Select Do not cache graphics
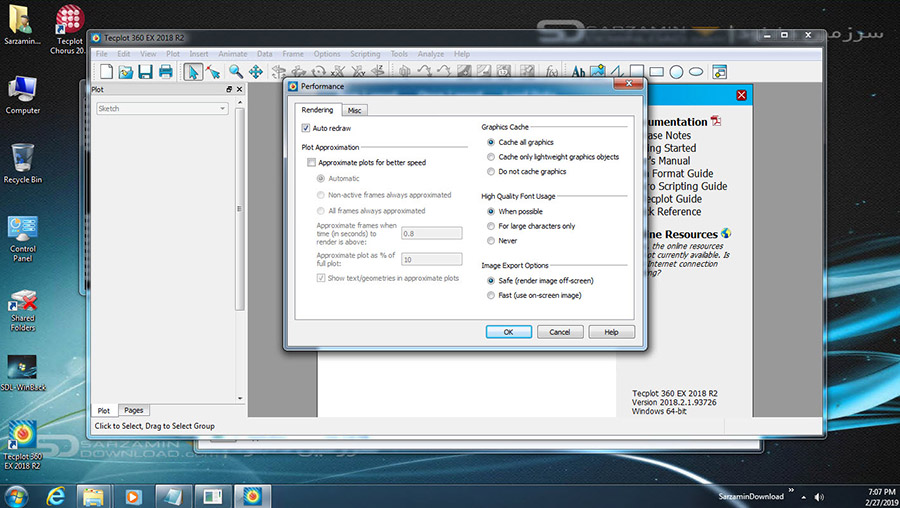 [x=491, y=172]
